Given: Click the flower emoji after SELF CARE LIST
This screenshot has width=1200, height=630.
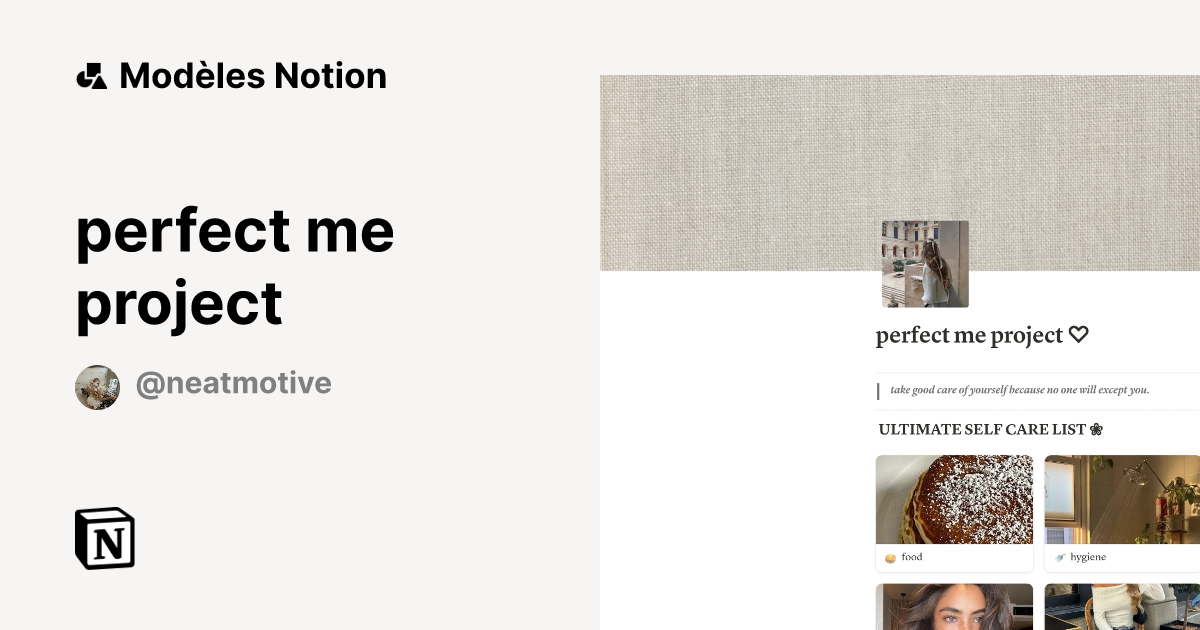Looking at the screenshot, I should (1097, 429).
